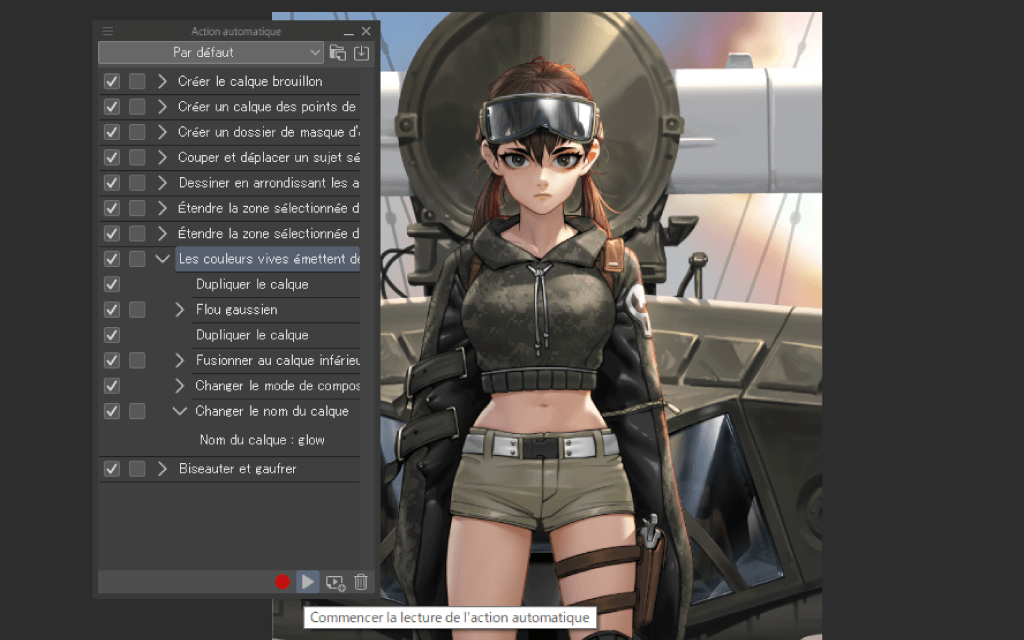Select the 'Fusionner au calque inférieur' step
This screenshot has height=640, width=1024.
[276, 360]
